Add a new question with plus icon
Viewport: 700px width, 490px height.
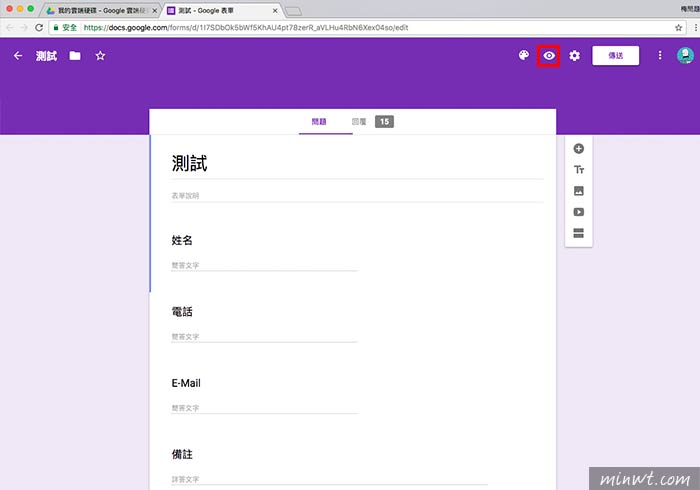point(579,149)
